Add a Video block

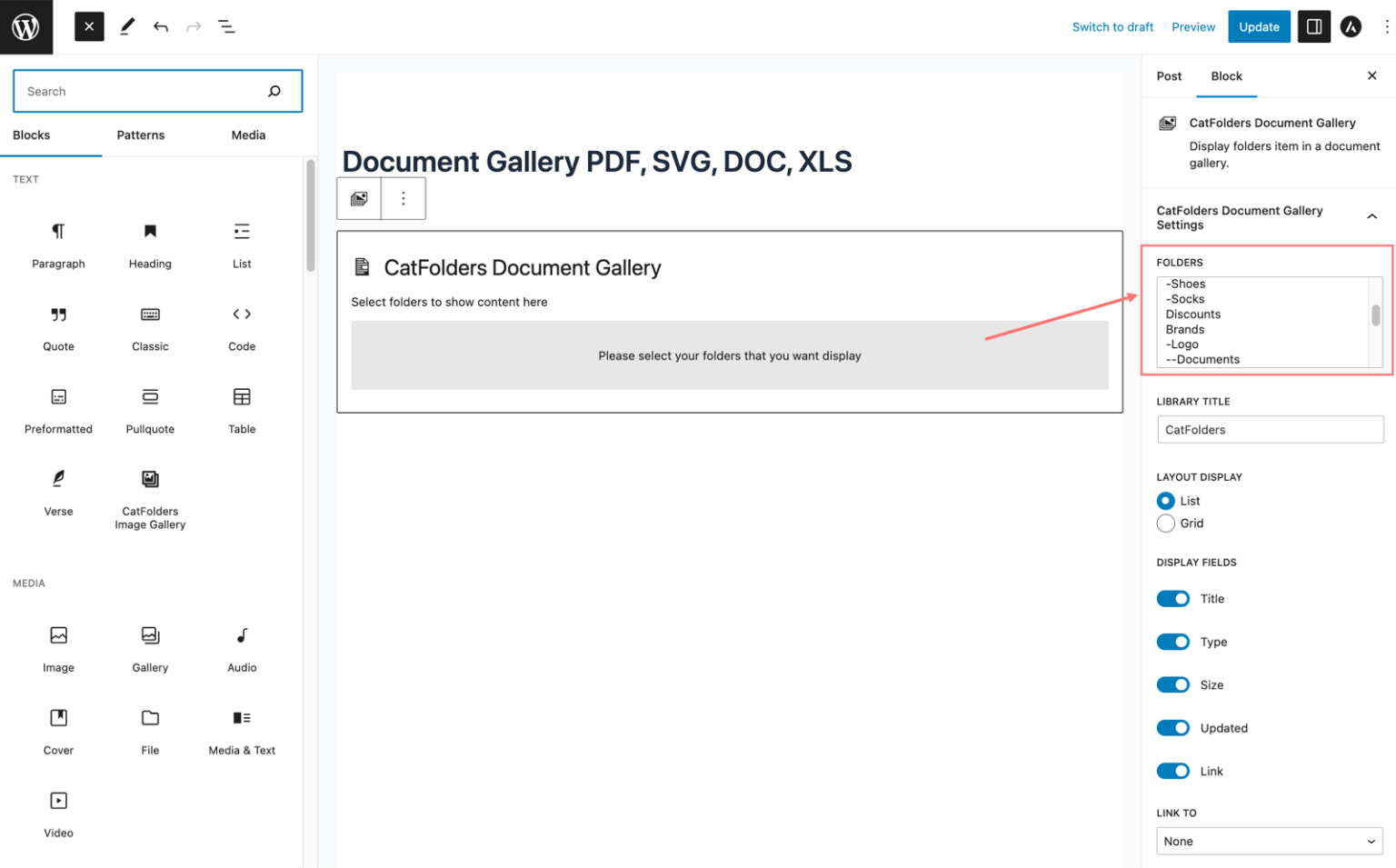click(x=58, y=800)
